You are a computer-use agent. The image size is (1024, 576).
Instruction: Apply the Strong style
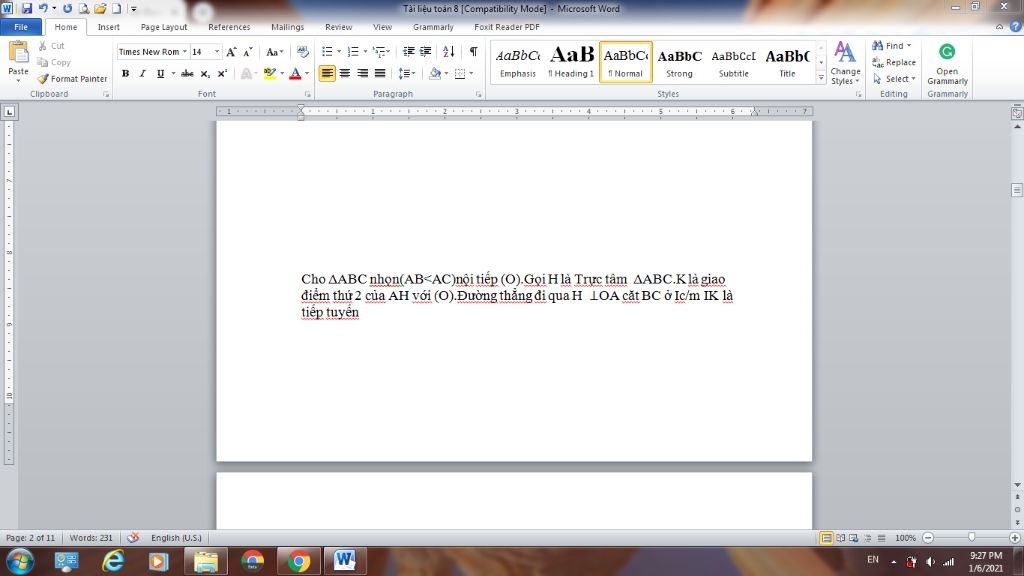[679, 61]
